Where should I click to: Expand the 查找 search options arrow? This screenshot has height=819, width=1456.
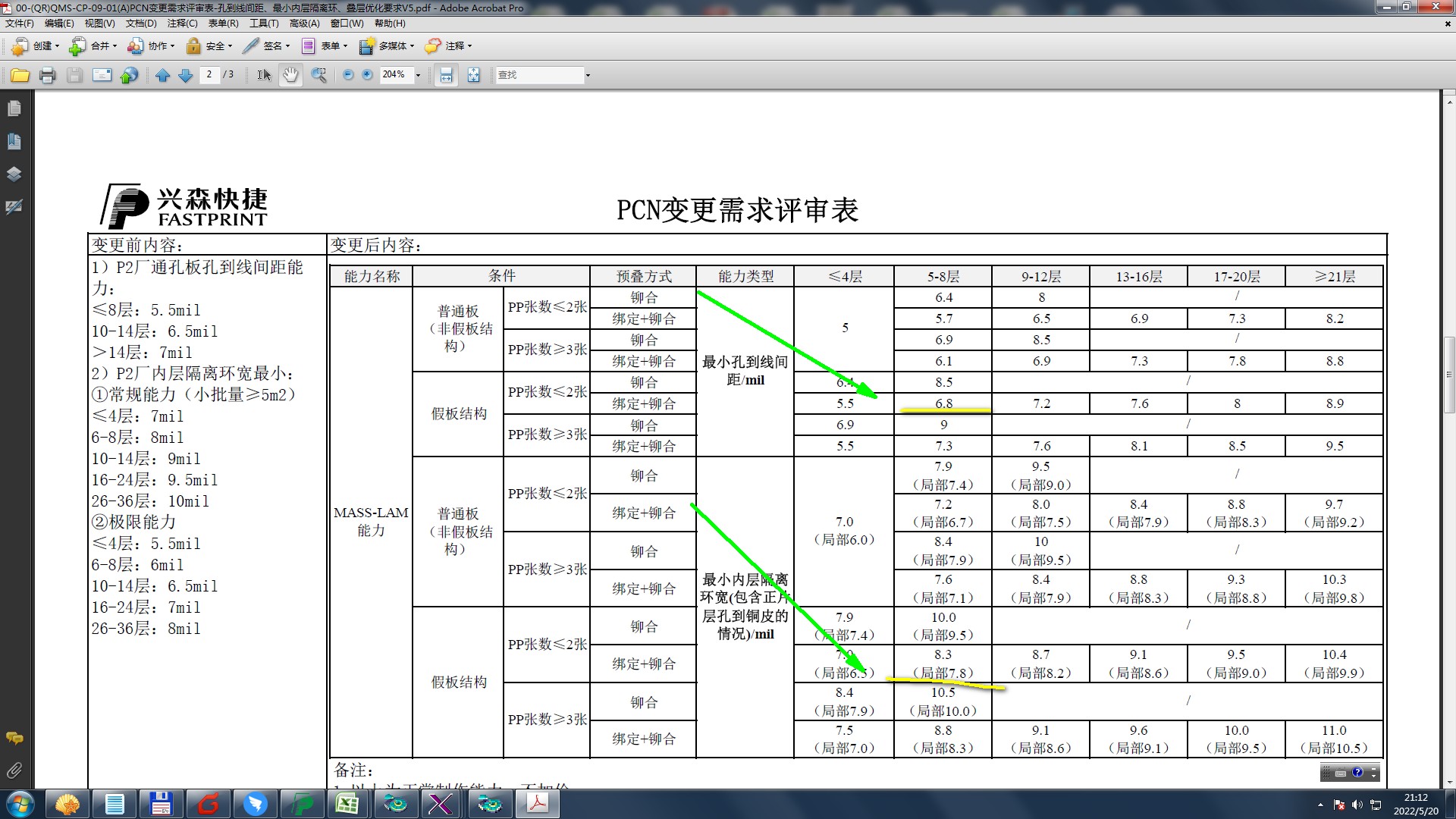(x=588, y=75)
